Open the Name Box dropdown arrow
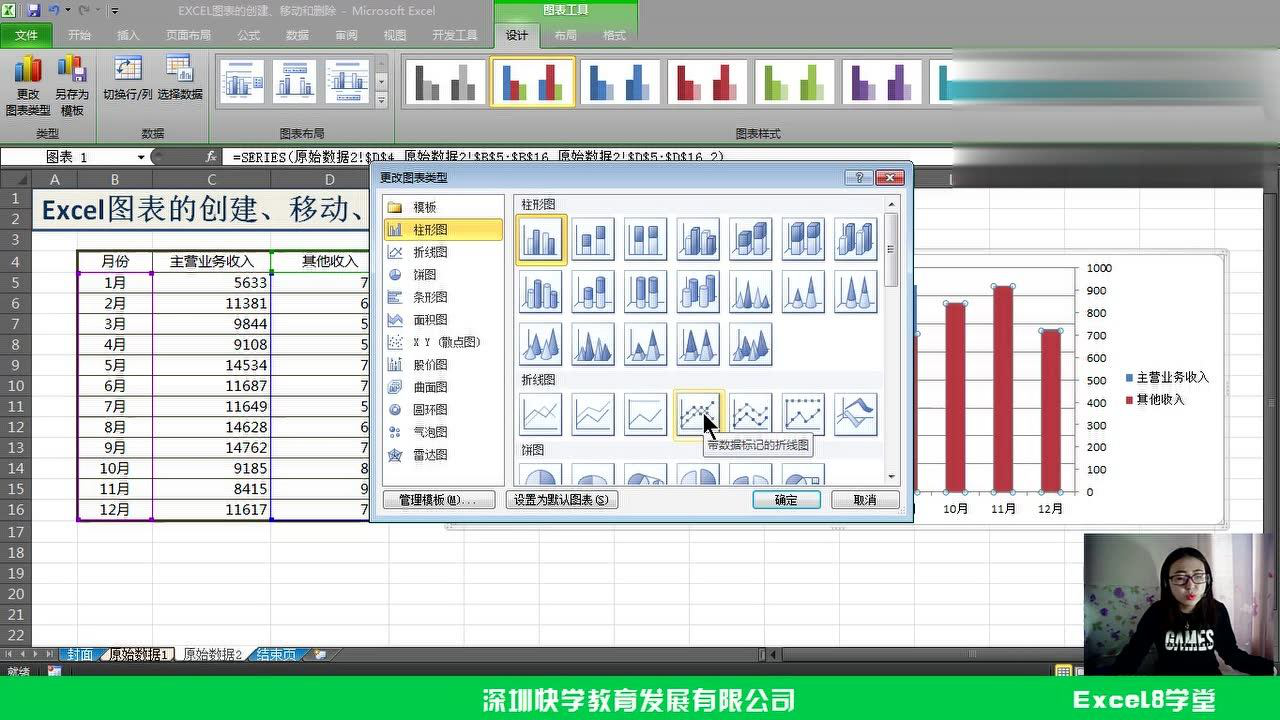1280x720 pixels. point(141,157)
